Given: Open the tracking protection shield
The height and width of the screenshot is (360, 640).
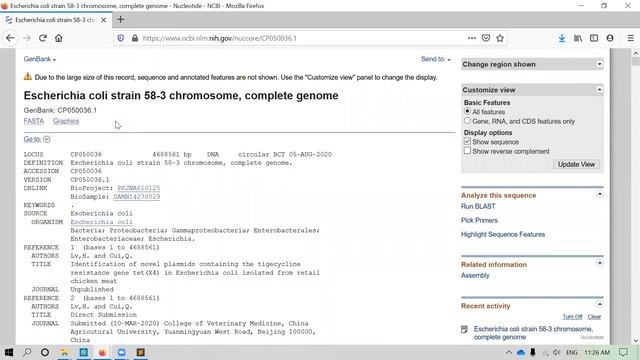Looking at the screenshot, I should click(121, 38).
